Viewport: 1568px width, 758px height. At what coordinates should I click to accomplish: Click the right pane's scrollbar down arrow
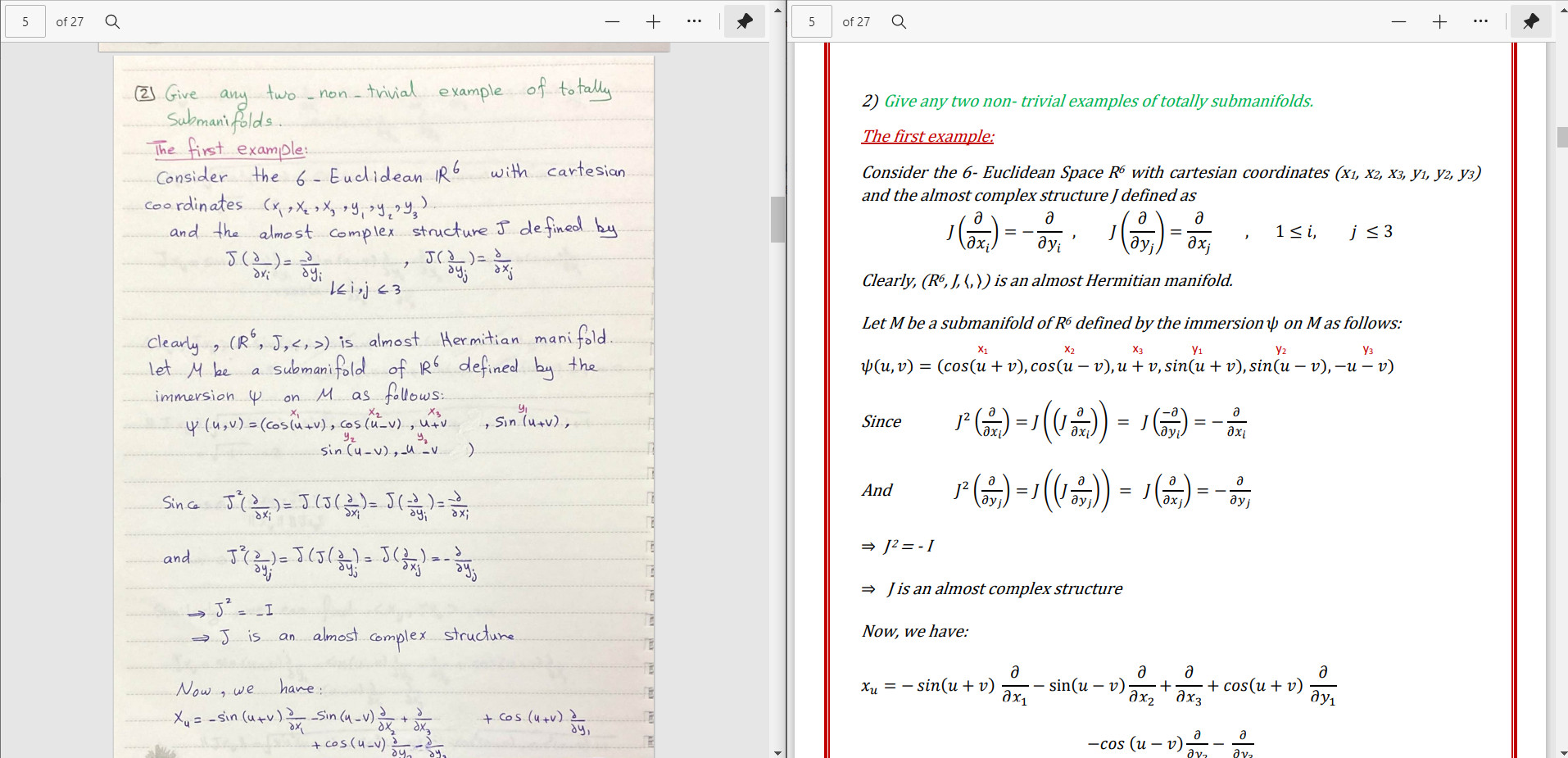(x=1562, y=751)
